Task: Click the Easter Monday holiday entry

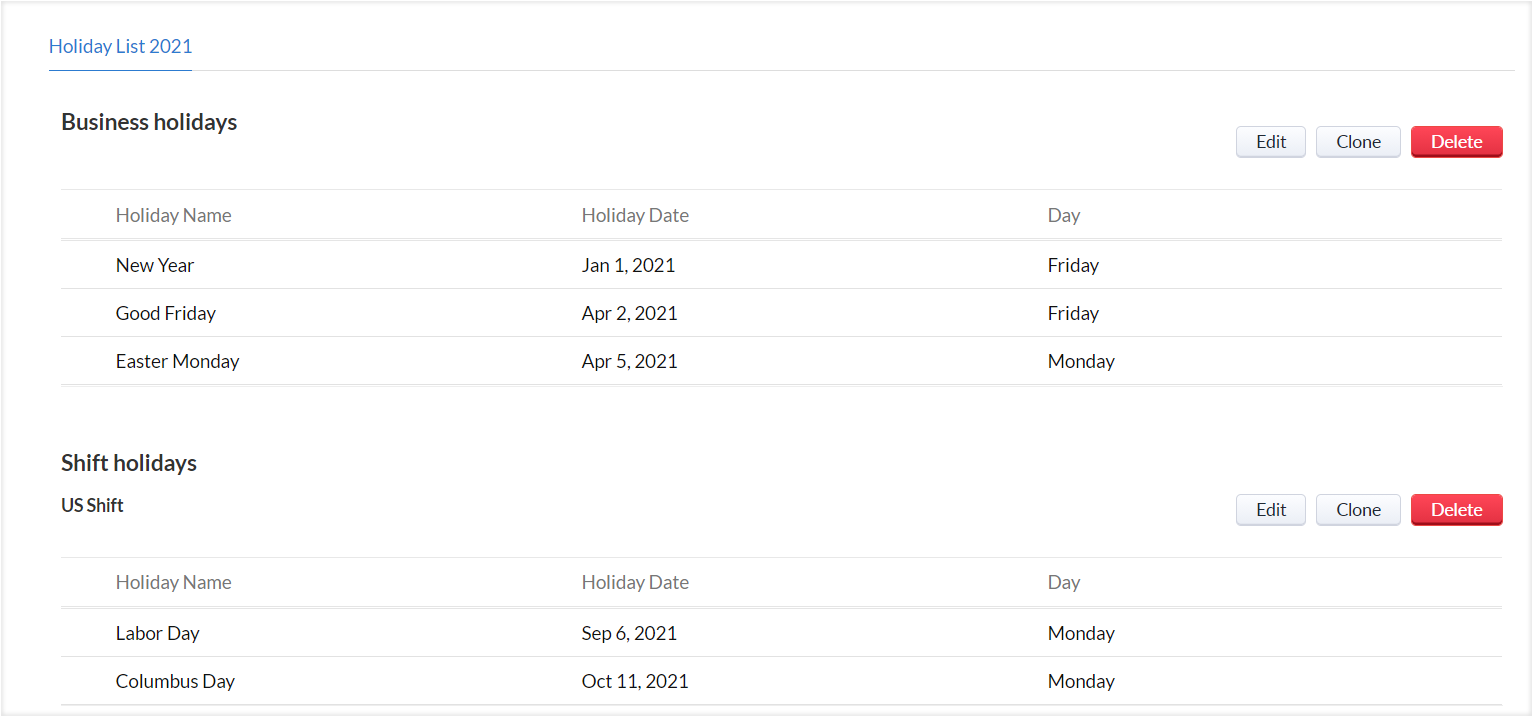Action: 177,361
